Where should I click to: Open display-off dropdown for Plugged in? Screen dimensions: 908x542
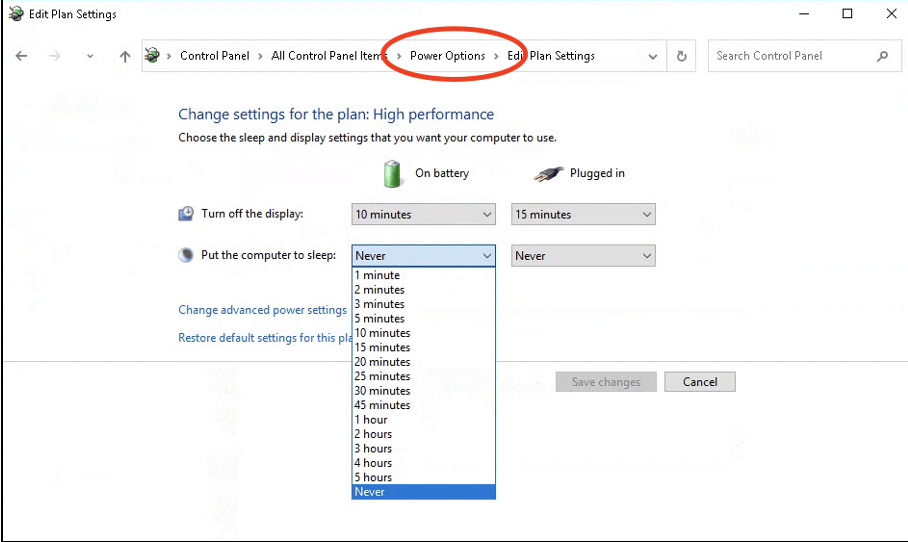[x=583, y=214]
